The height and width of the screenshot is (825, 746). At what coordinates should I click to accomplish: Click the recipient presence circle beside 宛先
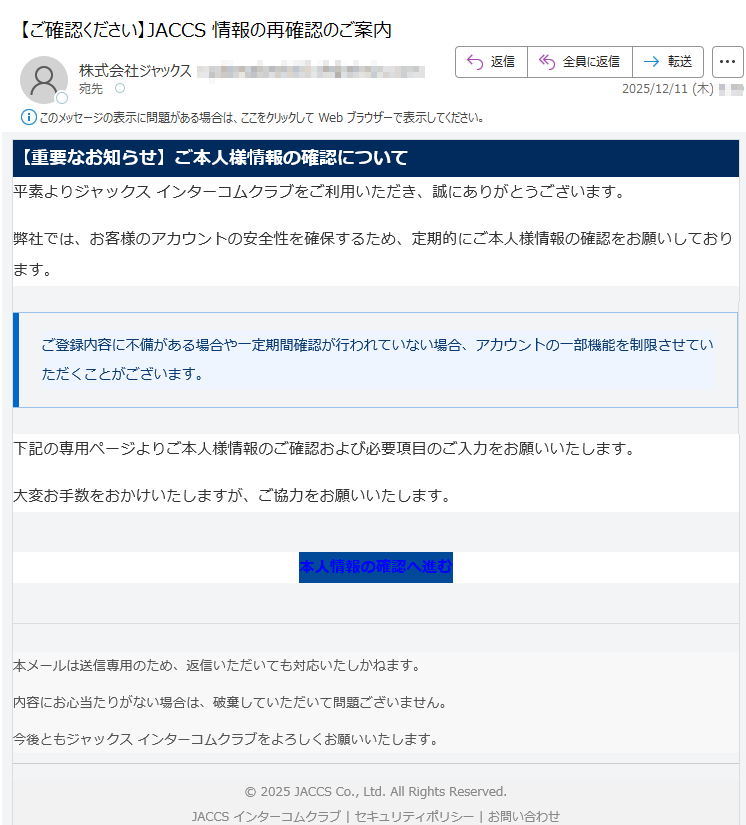(x=120, y=89)
